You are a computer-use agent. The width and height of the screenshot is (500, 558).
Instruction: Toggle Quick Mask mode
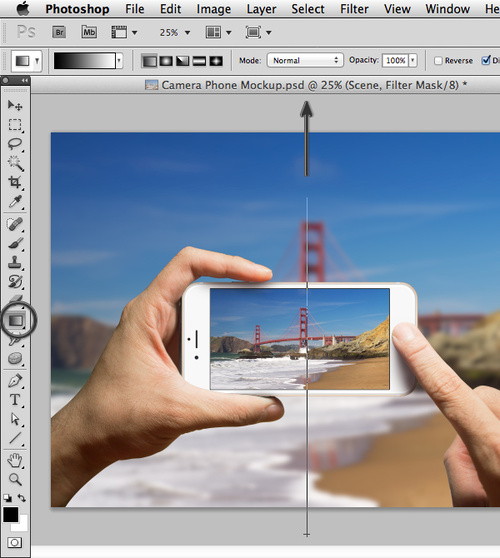[x=15, y=543]
